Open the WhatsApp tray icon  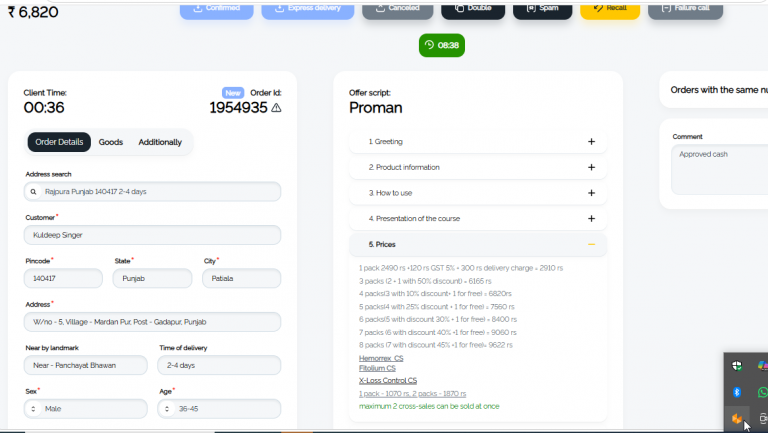(x=763, y=392)
